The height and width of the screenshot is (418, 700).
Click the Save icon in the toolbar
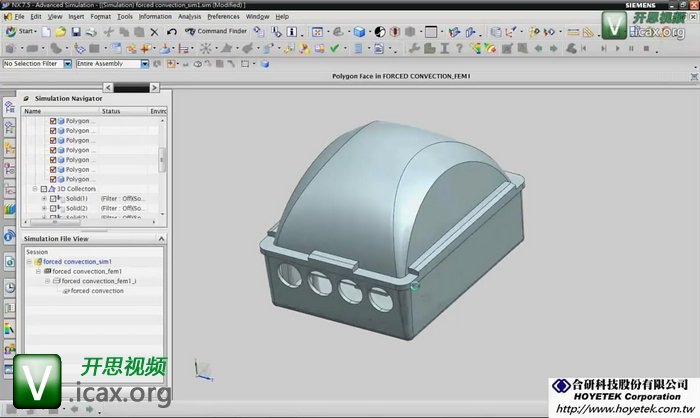(x=74, y=32)
